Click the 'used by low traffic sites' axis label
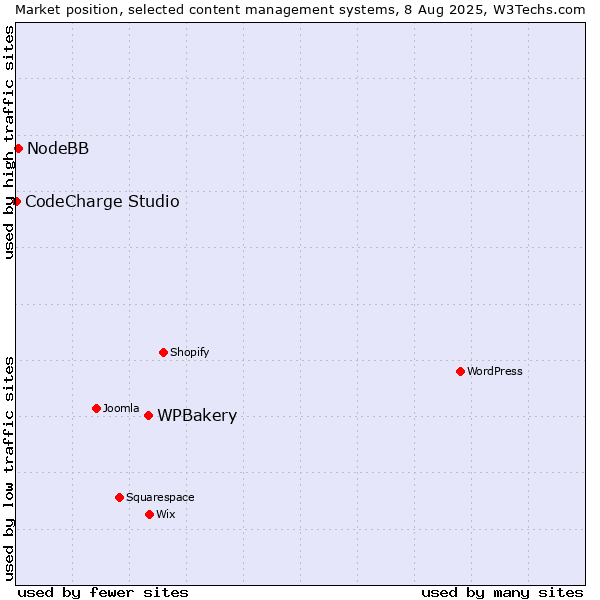The image size is (600, 600). point(8,470)
